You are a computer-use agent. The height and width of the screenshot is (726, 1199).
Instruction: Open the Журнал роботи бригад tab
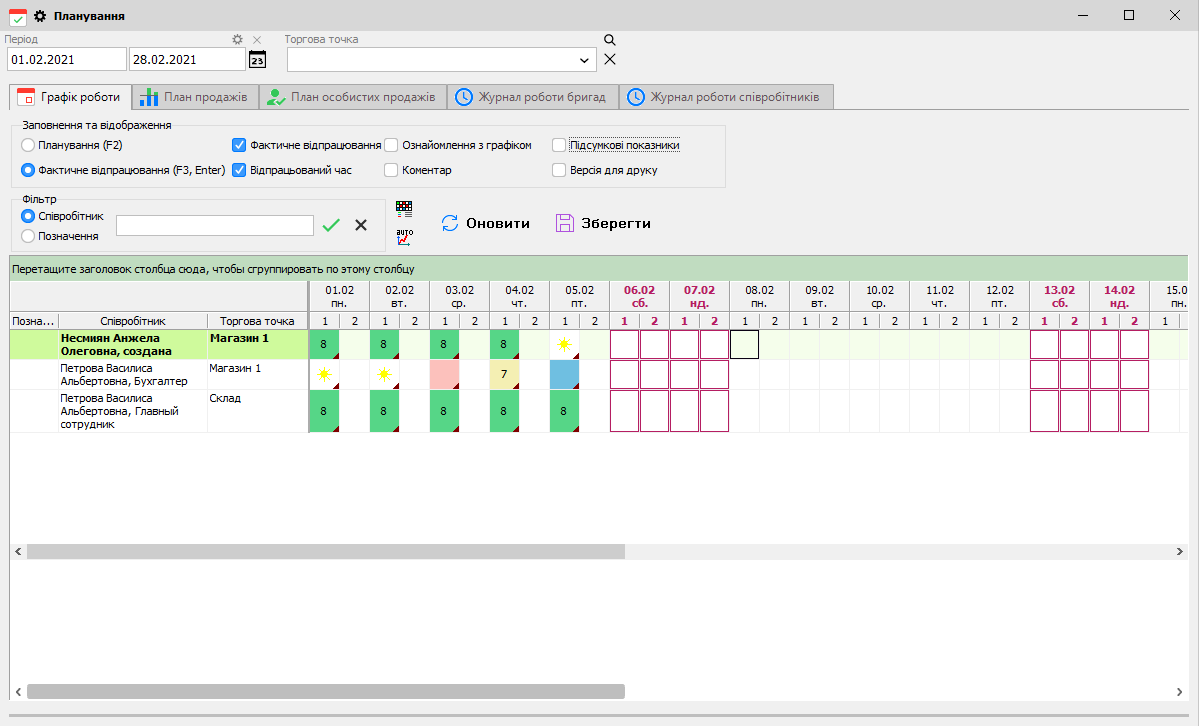click(531, 97)
